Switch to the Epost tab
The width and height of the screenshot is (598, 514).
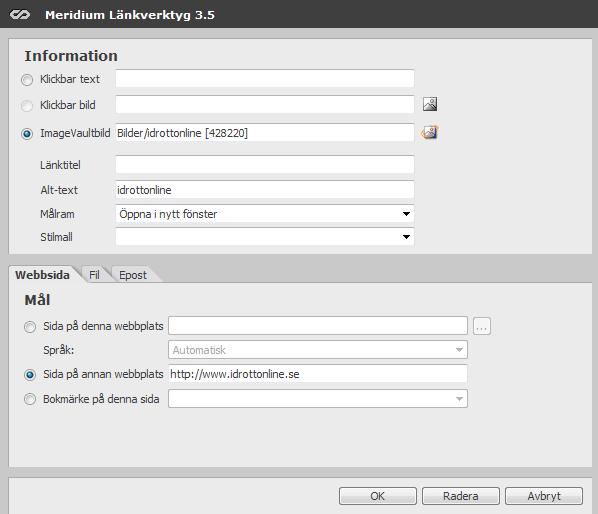click(133, 275)
